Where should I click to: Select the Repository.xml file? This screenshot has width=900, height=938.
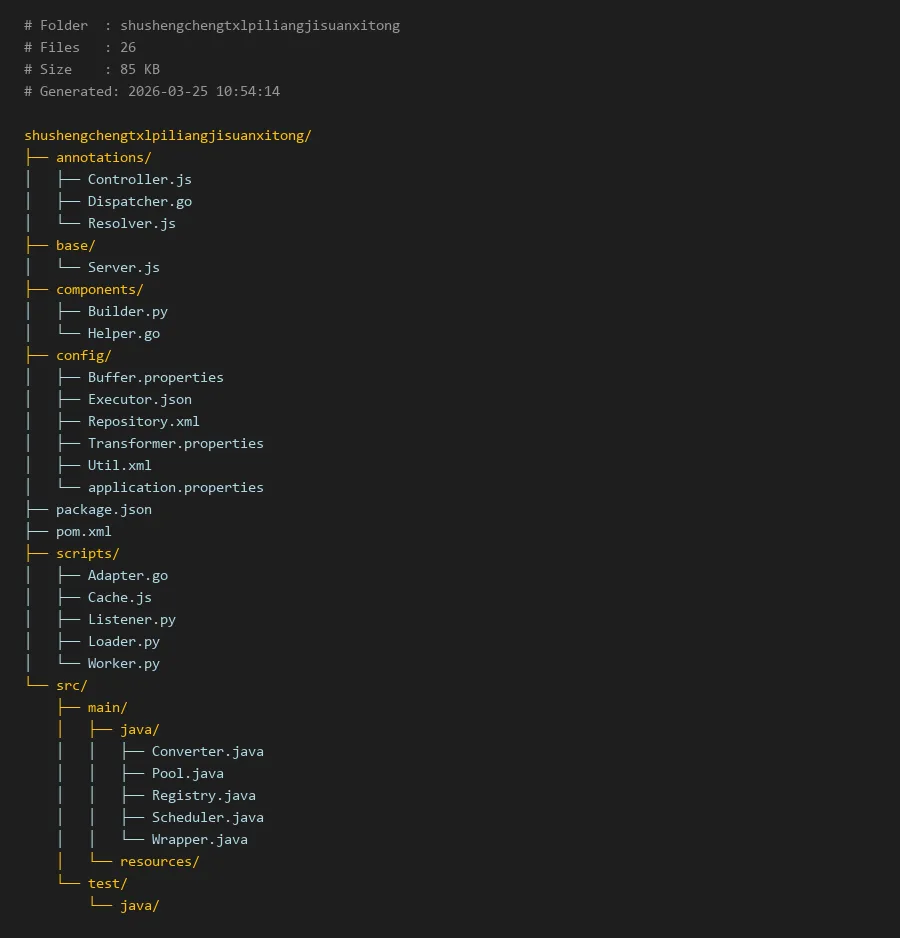pyautogui.click(x=143, y=421)
